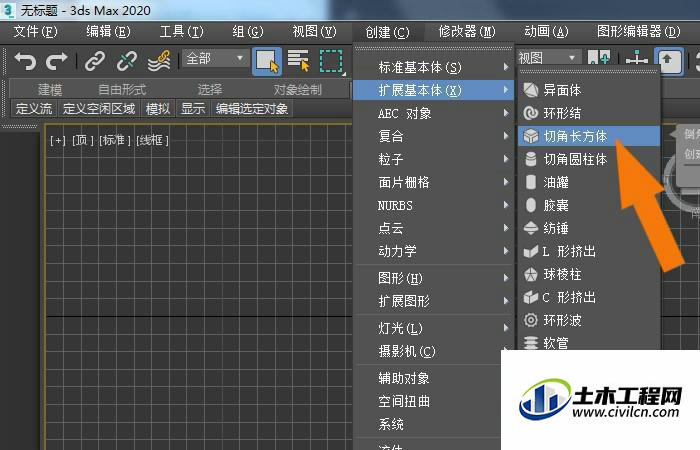
Task: Click the highlighted 扩展基本体(X) entry
Action: [x=433, y=90]
